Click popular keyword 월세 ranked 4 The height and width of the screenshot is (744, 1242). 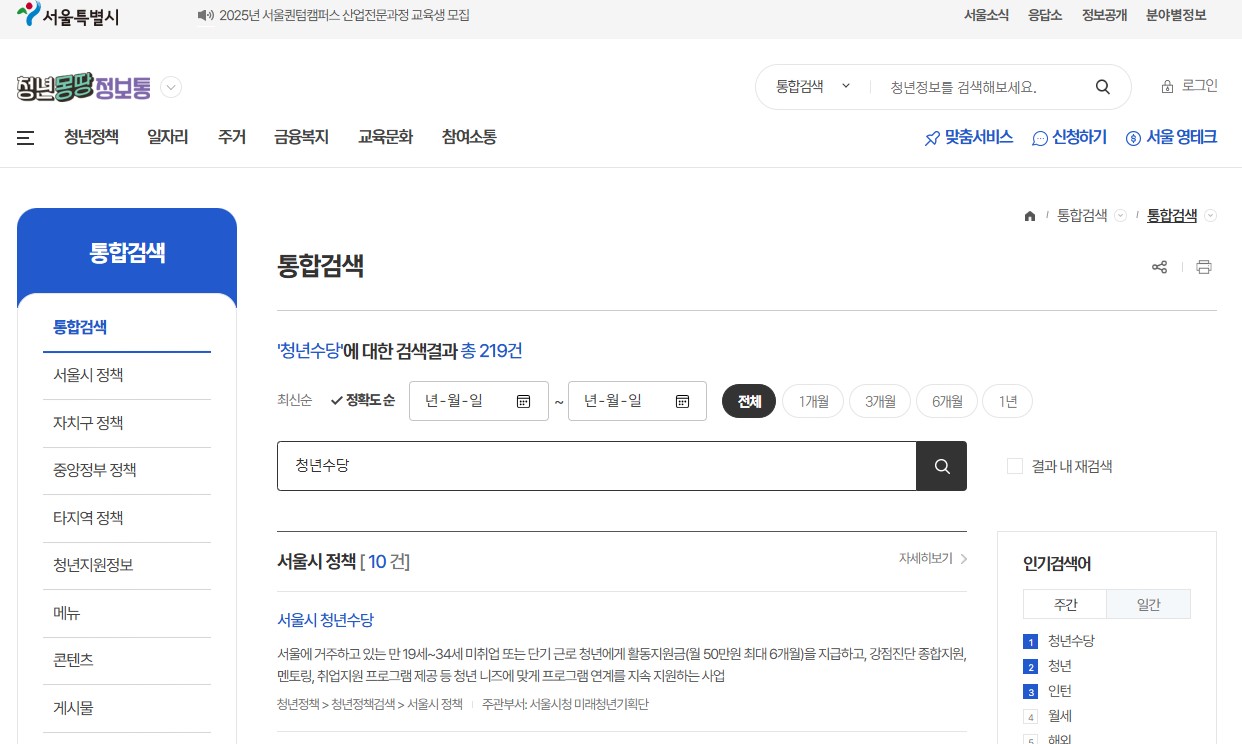point(1060,716)
